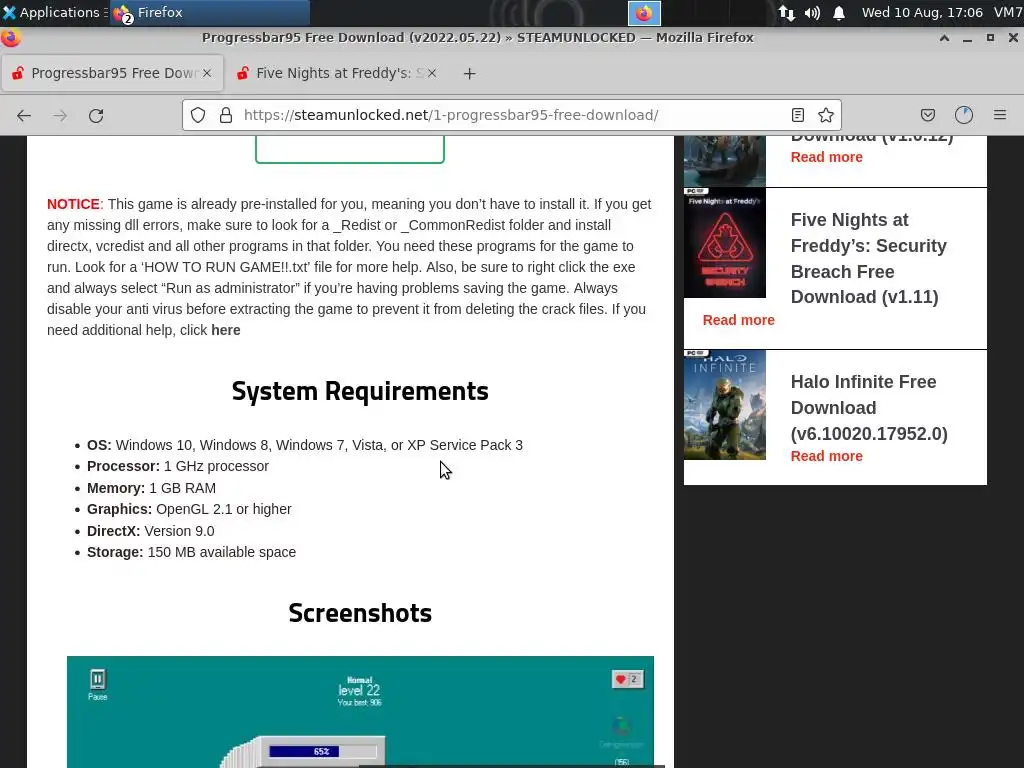Click the red NOTICE label
The width and height of the screenshot is (1024, 768).
73,204
